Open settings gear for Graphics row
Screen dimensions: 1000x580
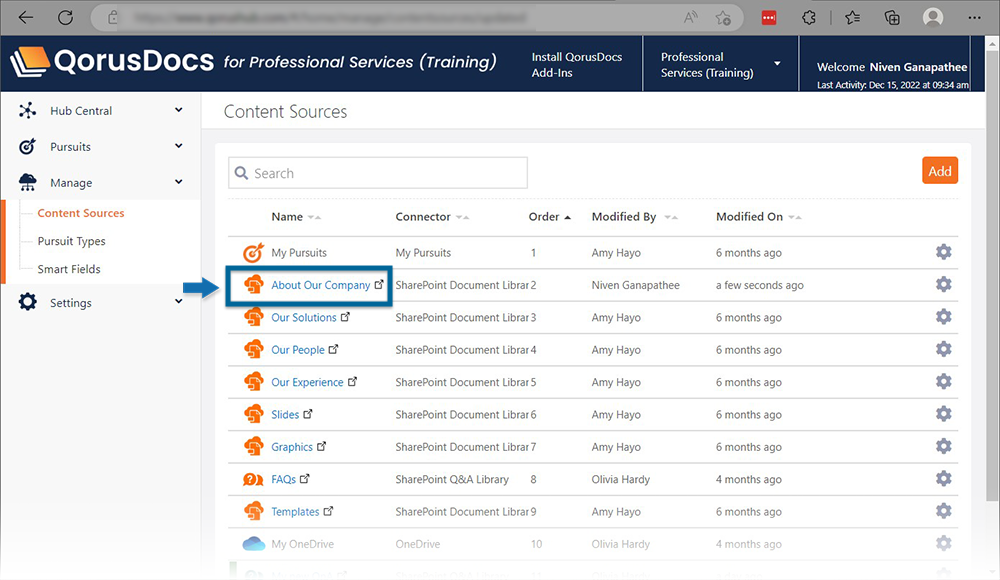[x=943, y=447]
